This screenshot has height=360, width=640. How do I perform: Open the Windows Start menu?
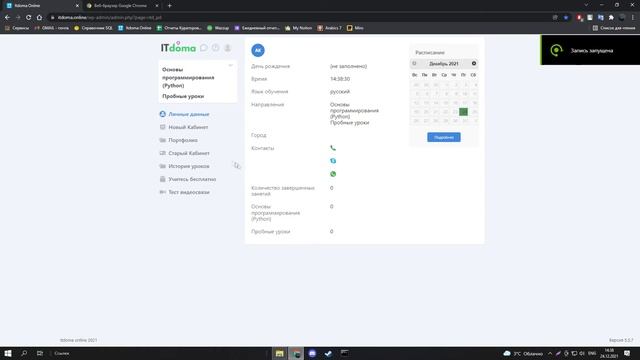pyautogui.click(x=8, y=353)
